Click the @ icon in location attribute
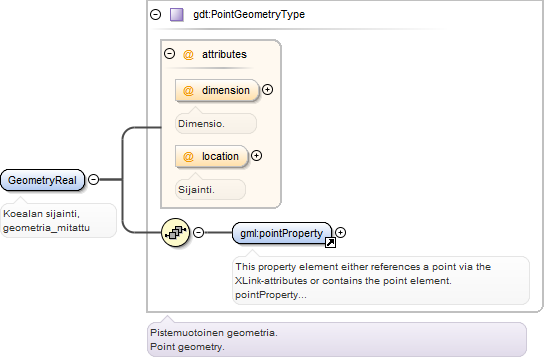Image resolution: width=545 pixels, height=360 pixels. (x=188, y=157)
